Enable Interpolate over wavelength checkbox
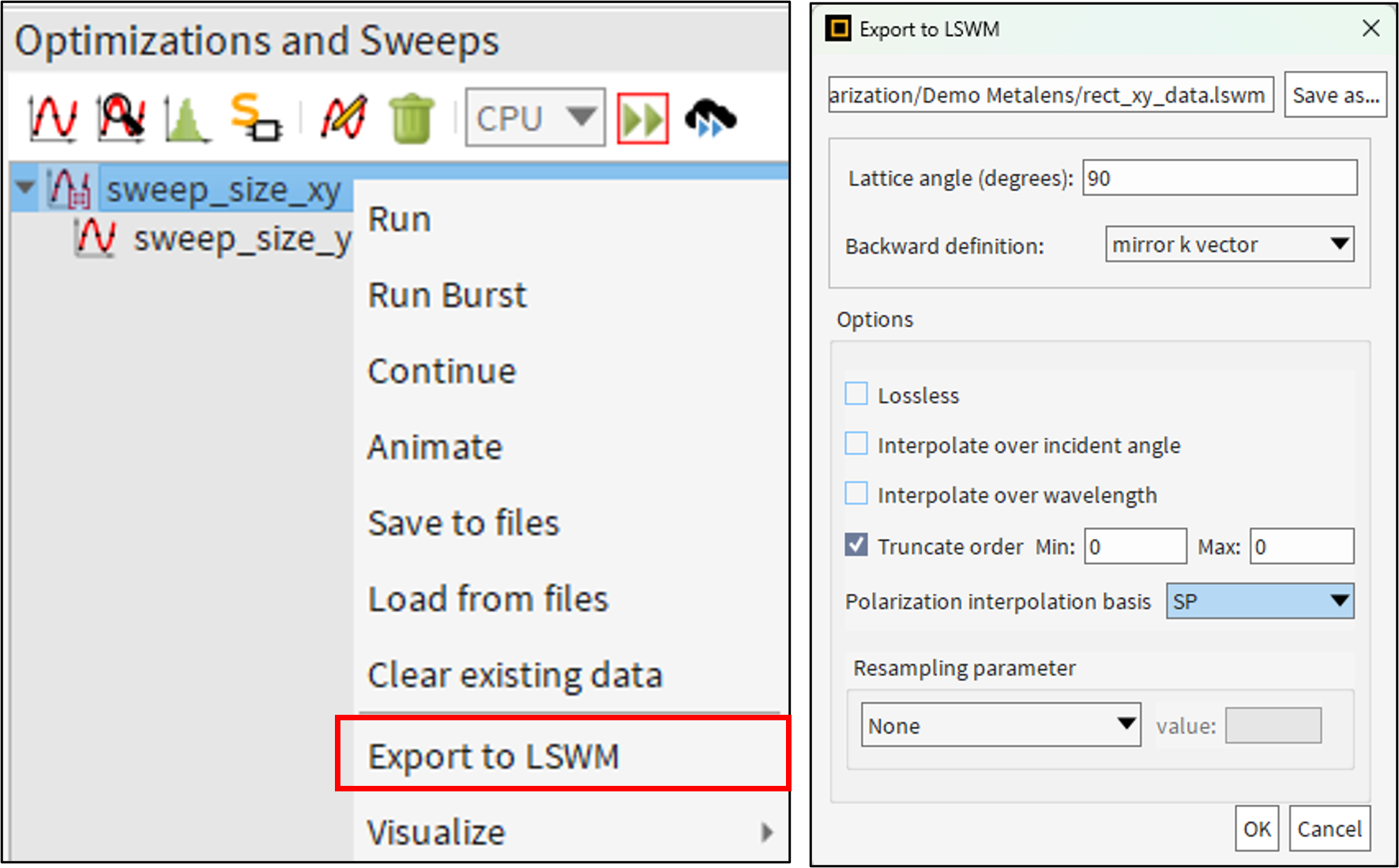This screenshot has width=1399, height=868. pos(856,494)
